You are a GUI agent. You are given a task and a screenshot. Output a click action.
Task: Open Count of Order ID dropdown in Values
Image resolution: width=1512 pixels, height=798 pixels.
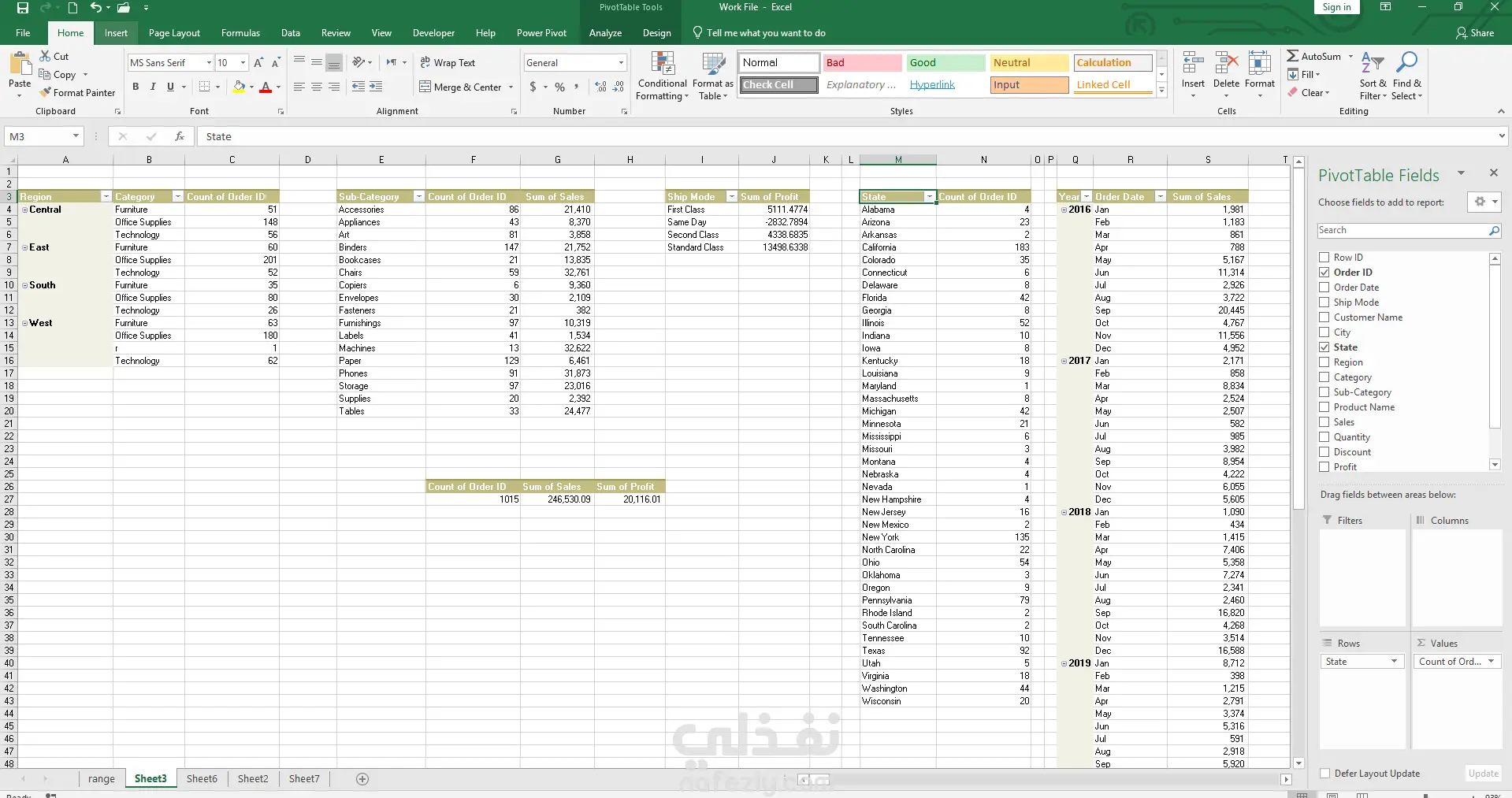1492,661
